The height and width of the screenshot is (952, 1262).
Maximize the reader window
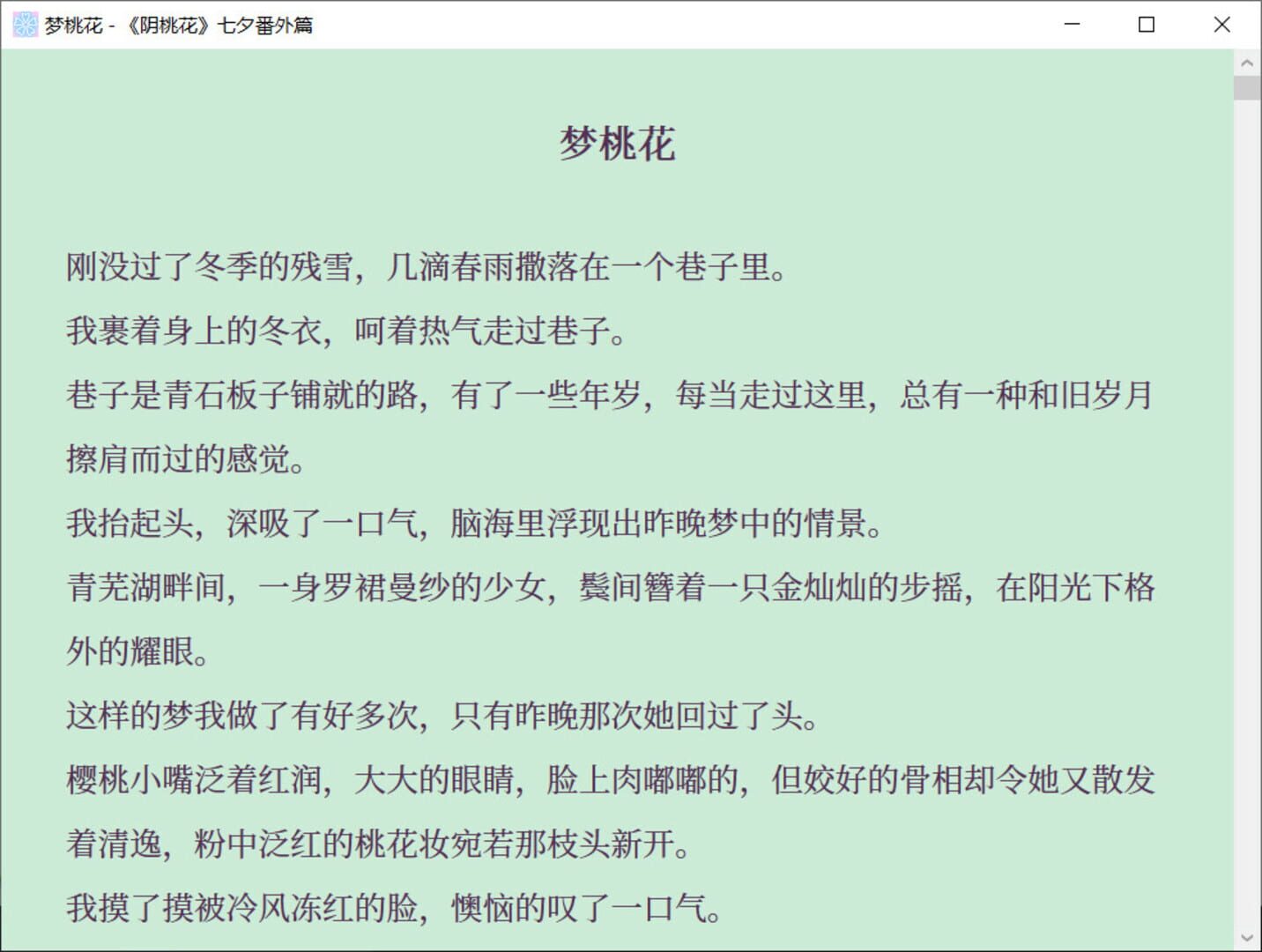pos(1146,25)
